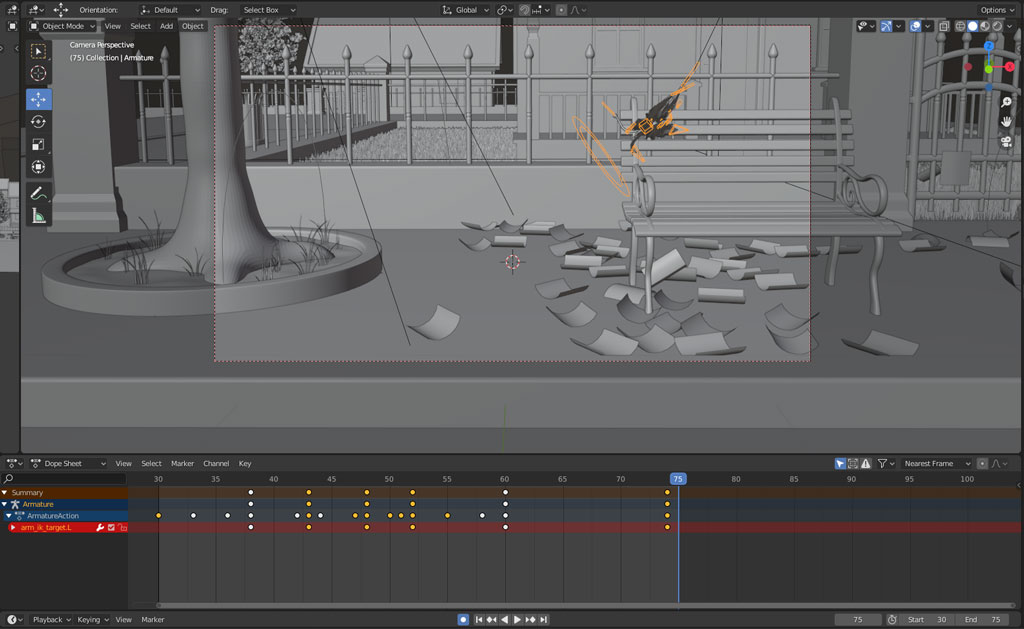1024x629 pixels.
Task: Open the Nearest Frame snapping dropdown
Action: 936,464
